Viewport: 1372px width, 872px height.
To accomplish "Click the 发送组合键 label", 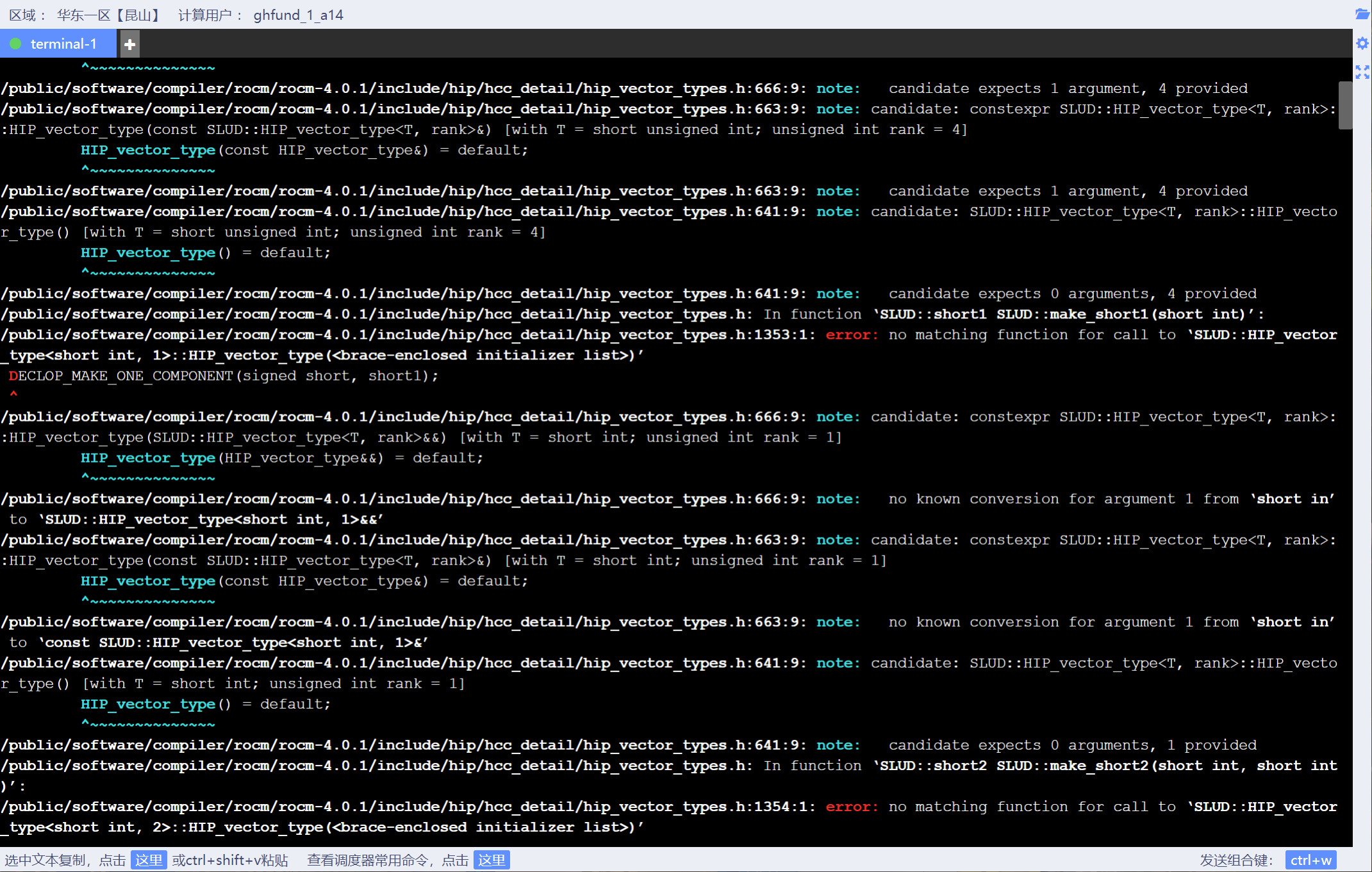I will (x=1237, y=860).
